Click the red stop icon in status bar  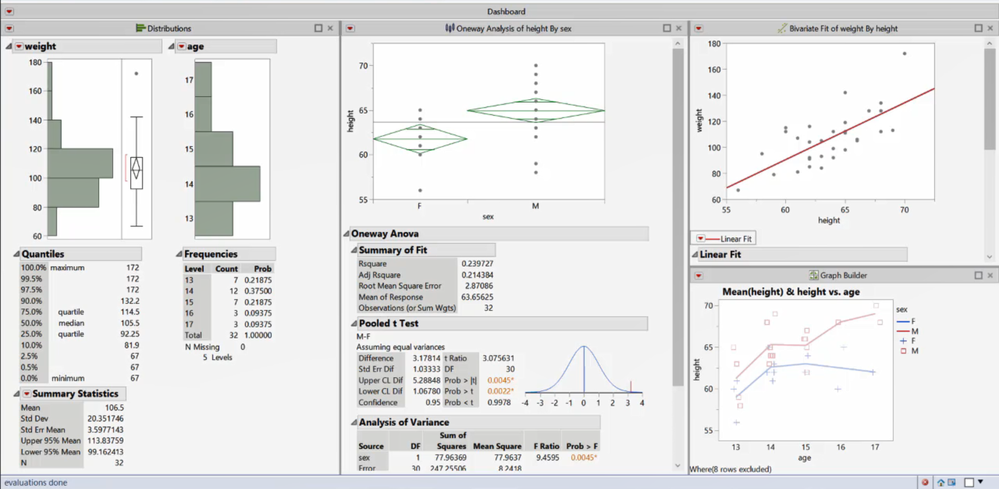[x=925, y=483]
